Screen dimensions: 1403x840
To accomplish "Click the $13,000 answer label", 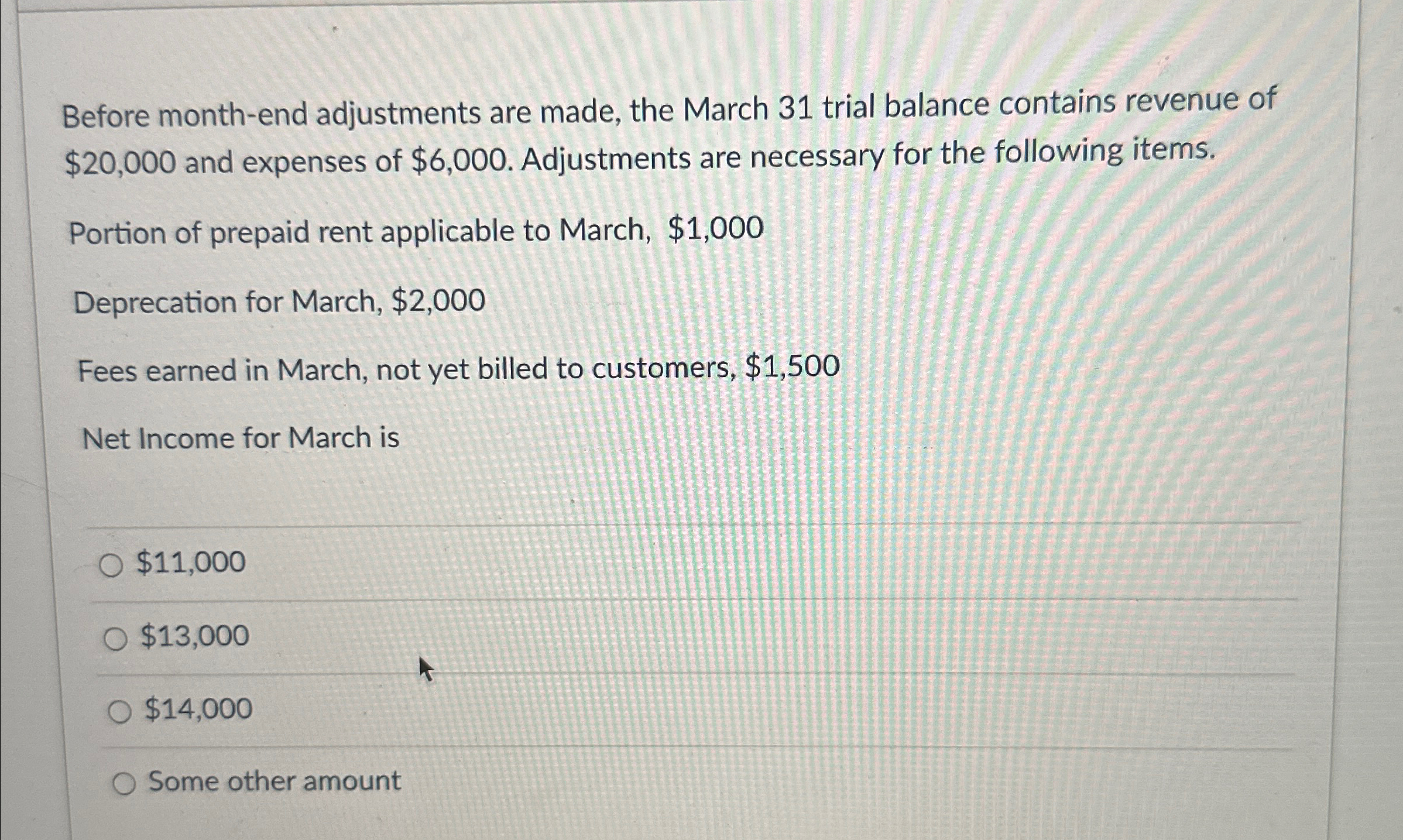I will pyautogui.click(x=195, y=636).
